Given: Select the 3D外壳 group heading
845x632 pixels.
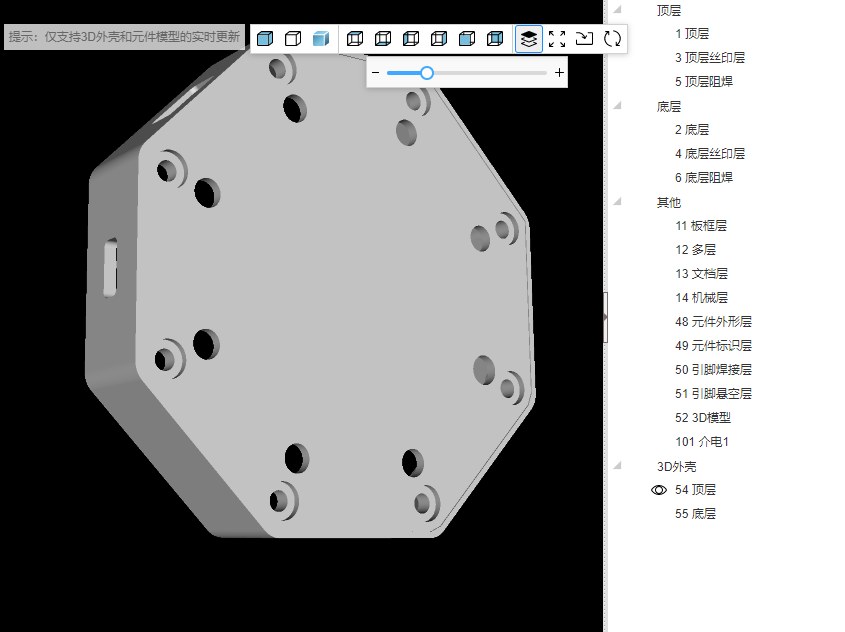Looking at the screenshot, I should click(676, 467).
